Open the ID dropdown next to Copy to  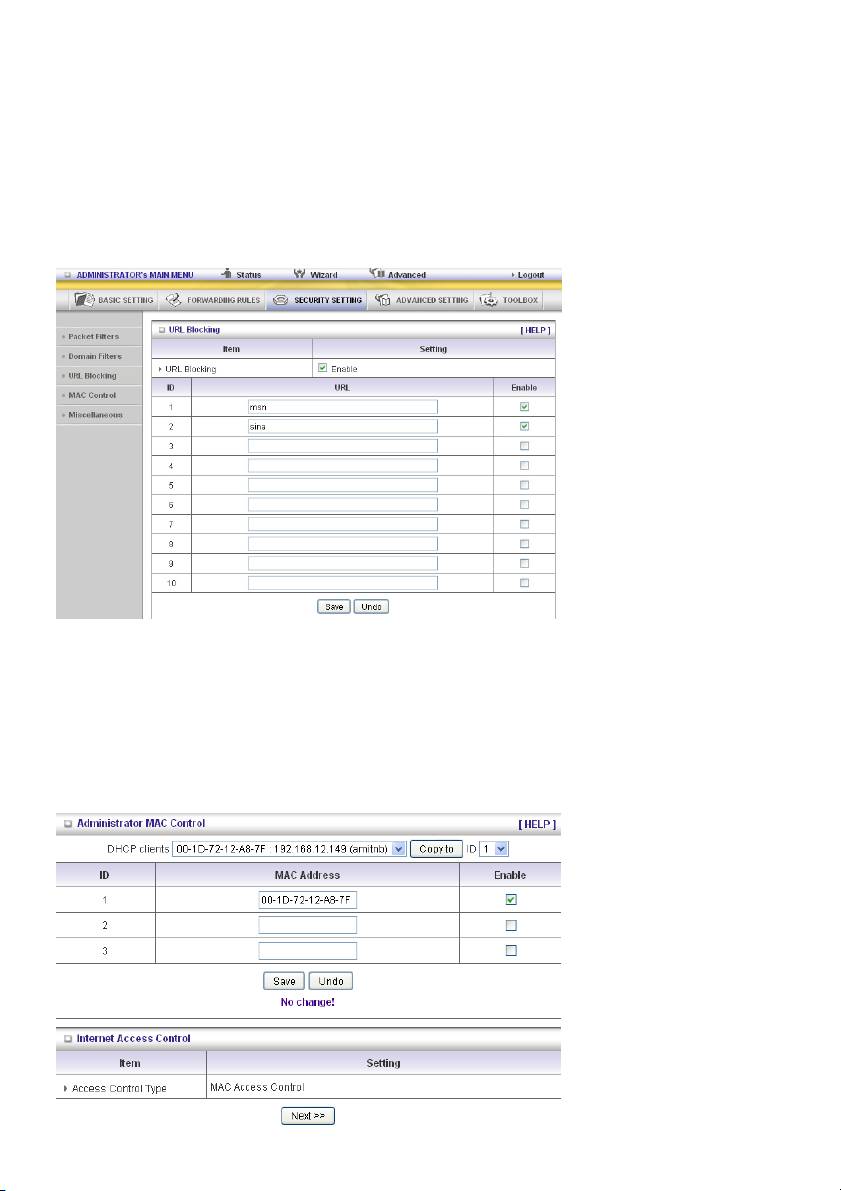coord(502,849)
